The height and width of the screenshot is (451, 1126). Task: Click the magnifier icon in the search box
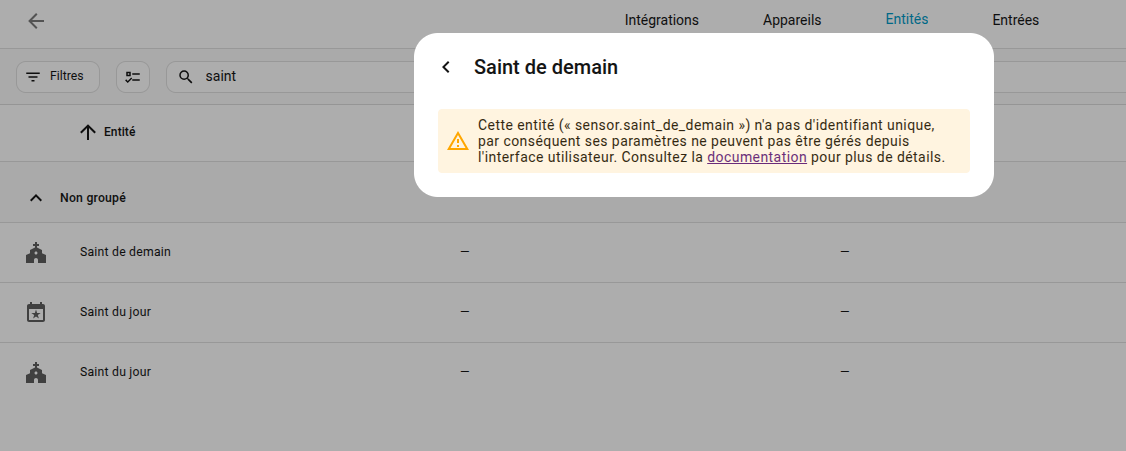pyautogui.click(x=185, y=76)
